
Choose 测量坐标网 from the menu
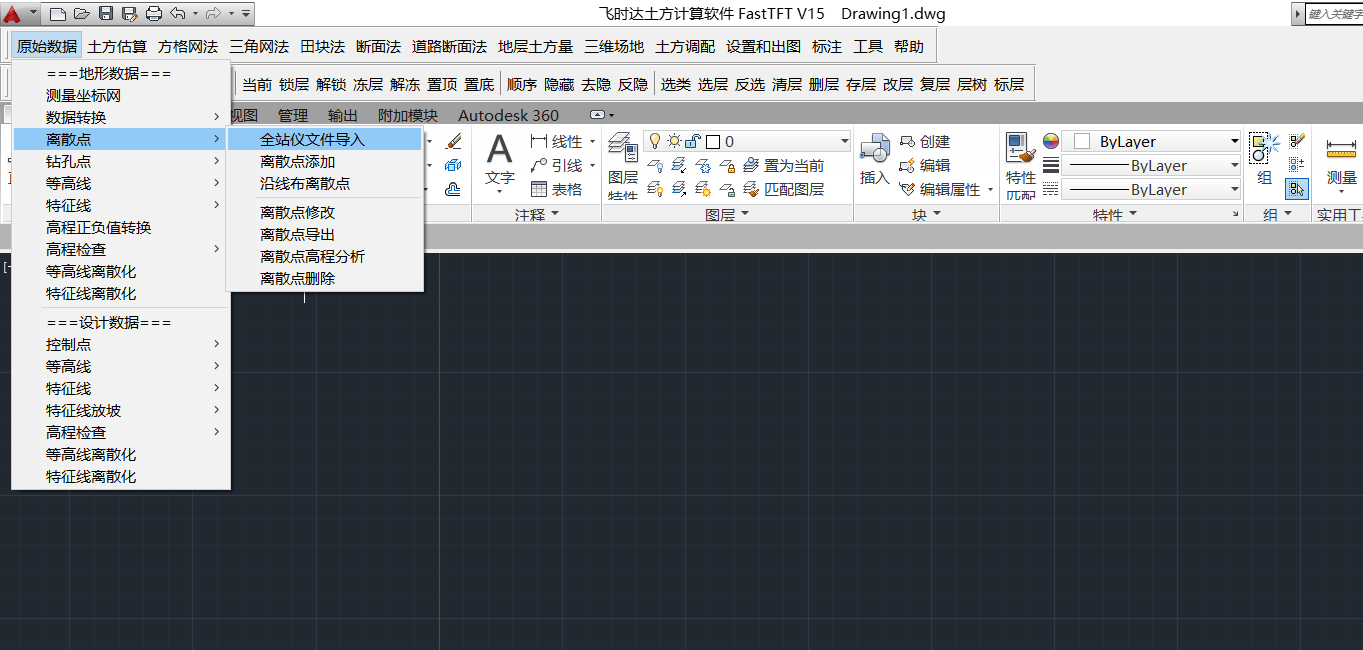(121, 96)
